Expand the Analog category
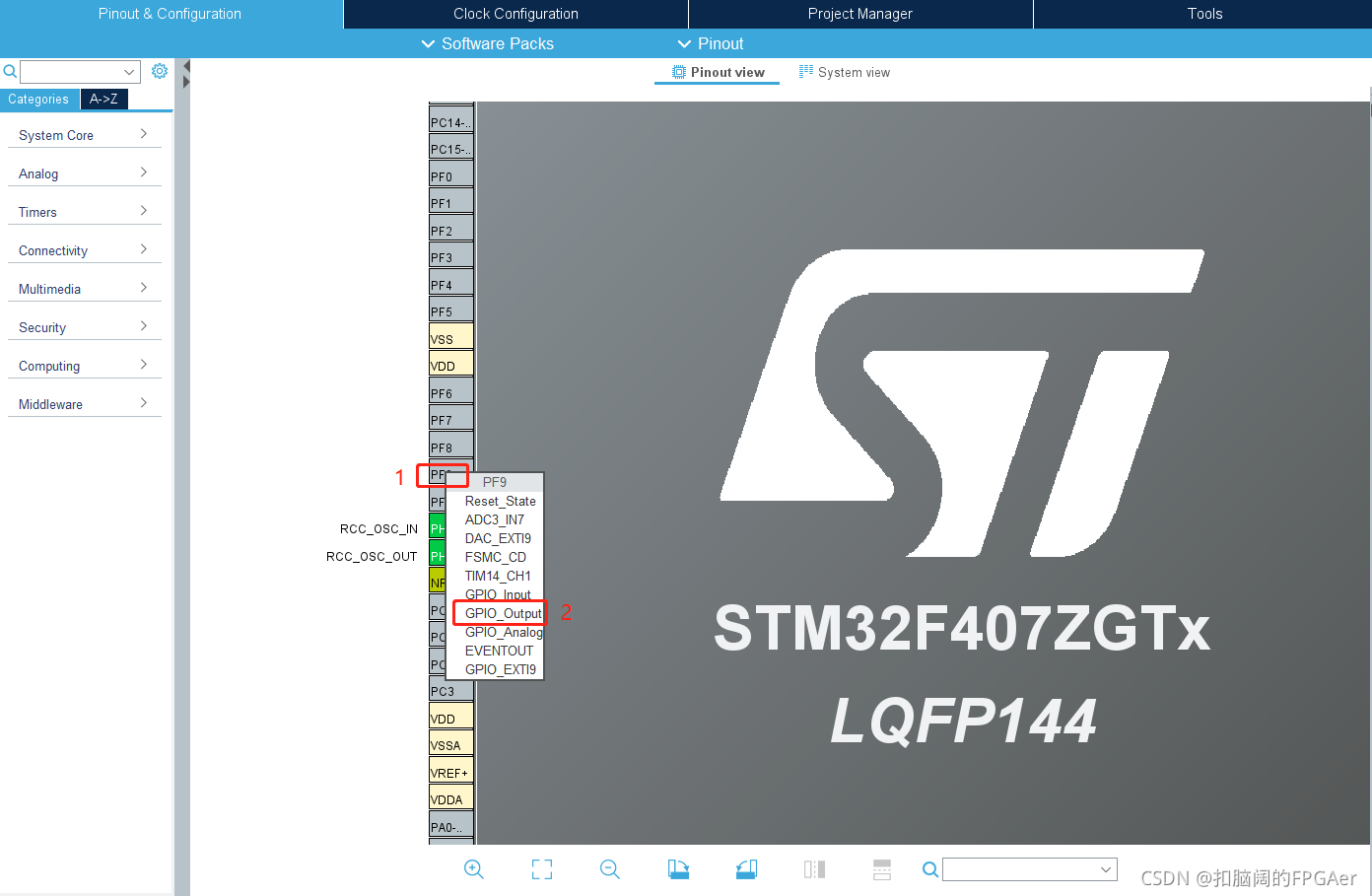Screen dimensions: 1372x896 (84, 173)
